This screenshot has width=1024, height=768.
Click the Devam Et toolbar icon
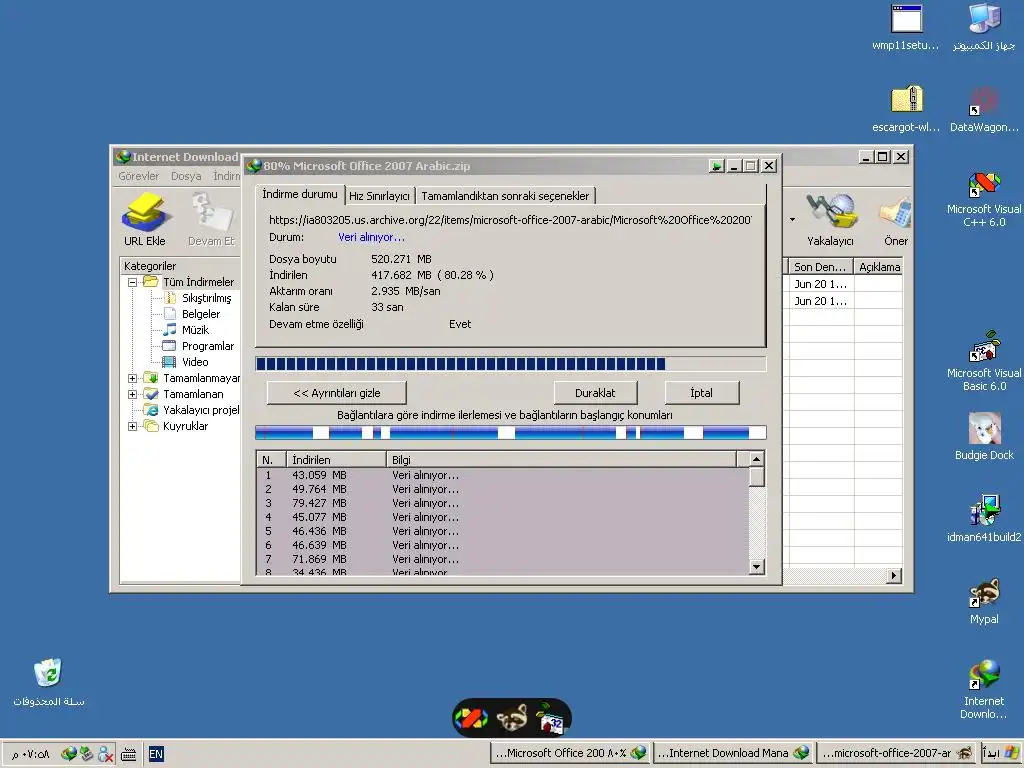pos(211,214)
